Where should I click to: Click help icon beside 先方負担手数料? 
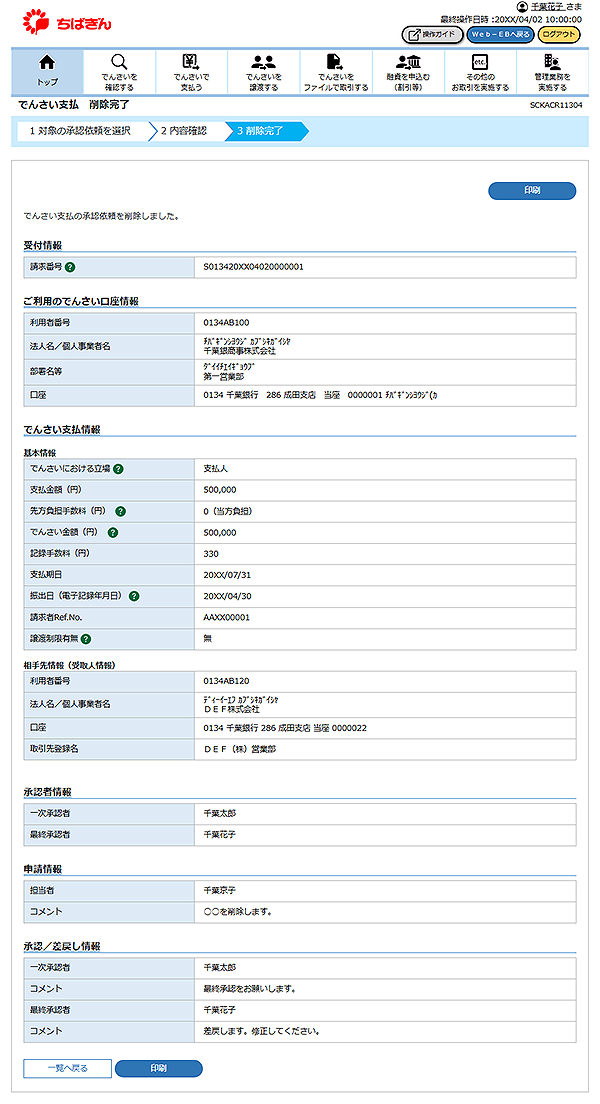coord(121,511)
